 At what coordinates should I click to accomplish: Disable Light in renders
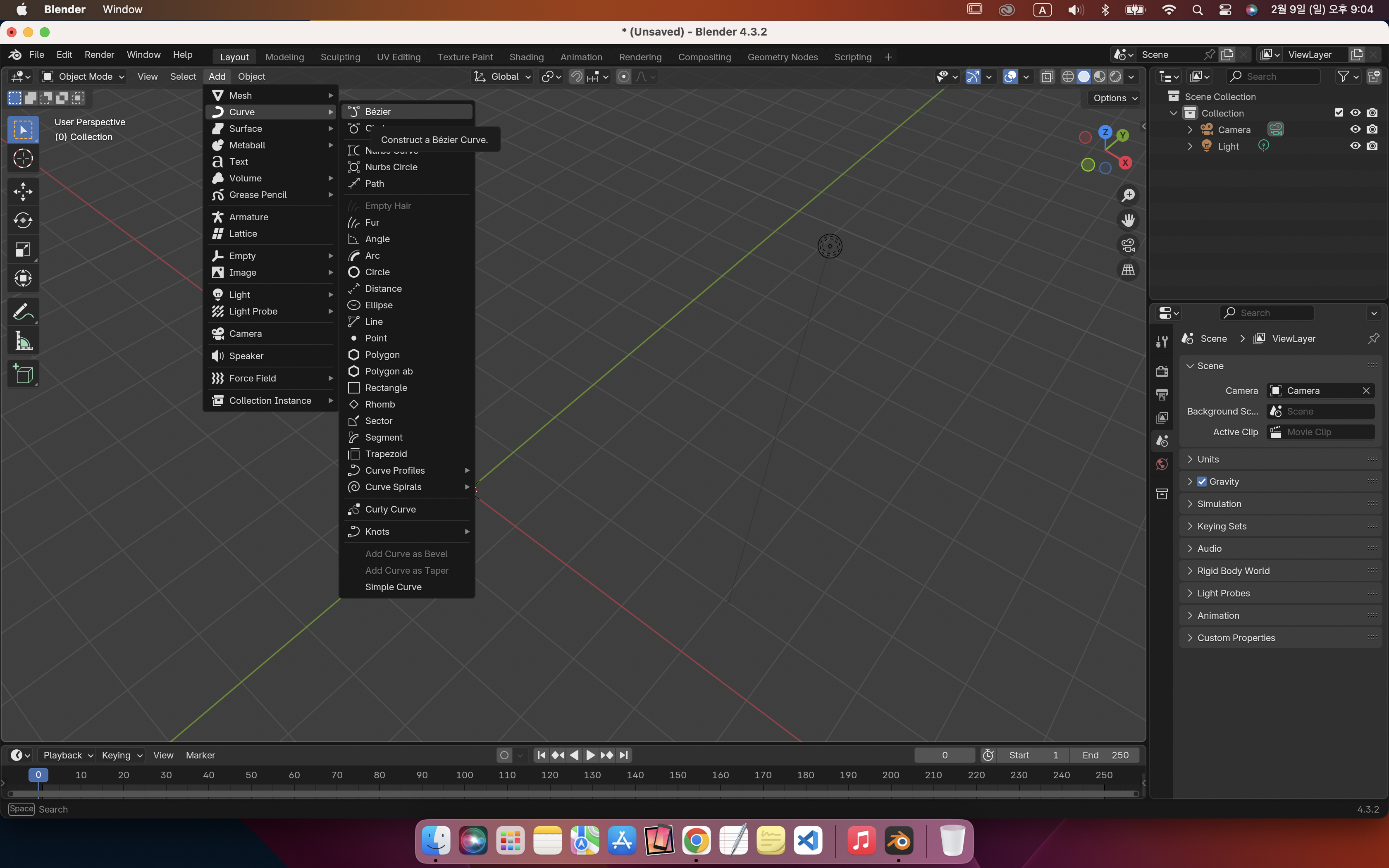coord(1372,146)
